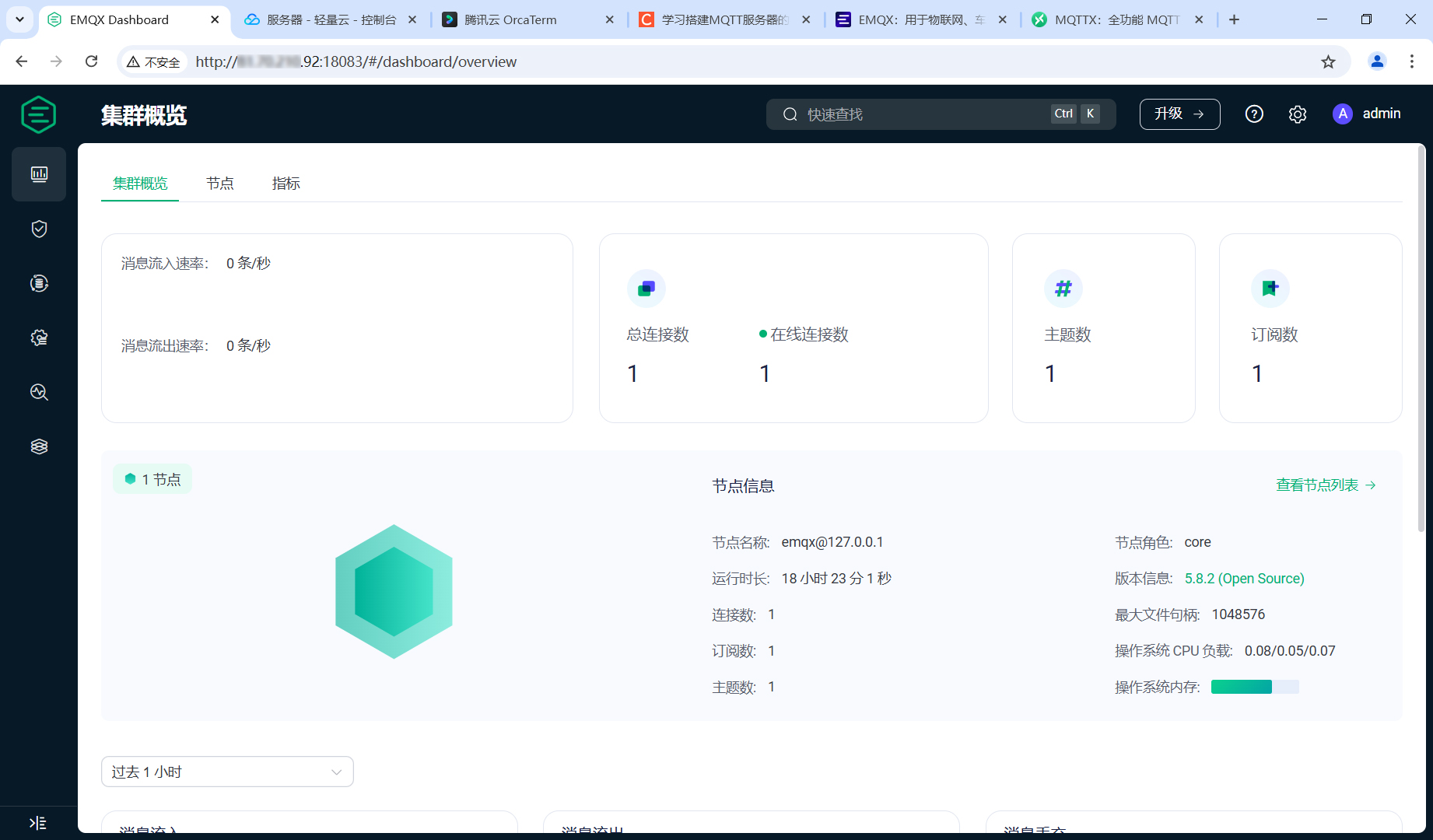Open the monitoring dashboard sidebar icon
The image size is (1433, 840).
[39, 174]
